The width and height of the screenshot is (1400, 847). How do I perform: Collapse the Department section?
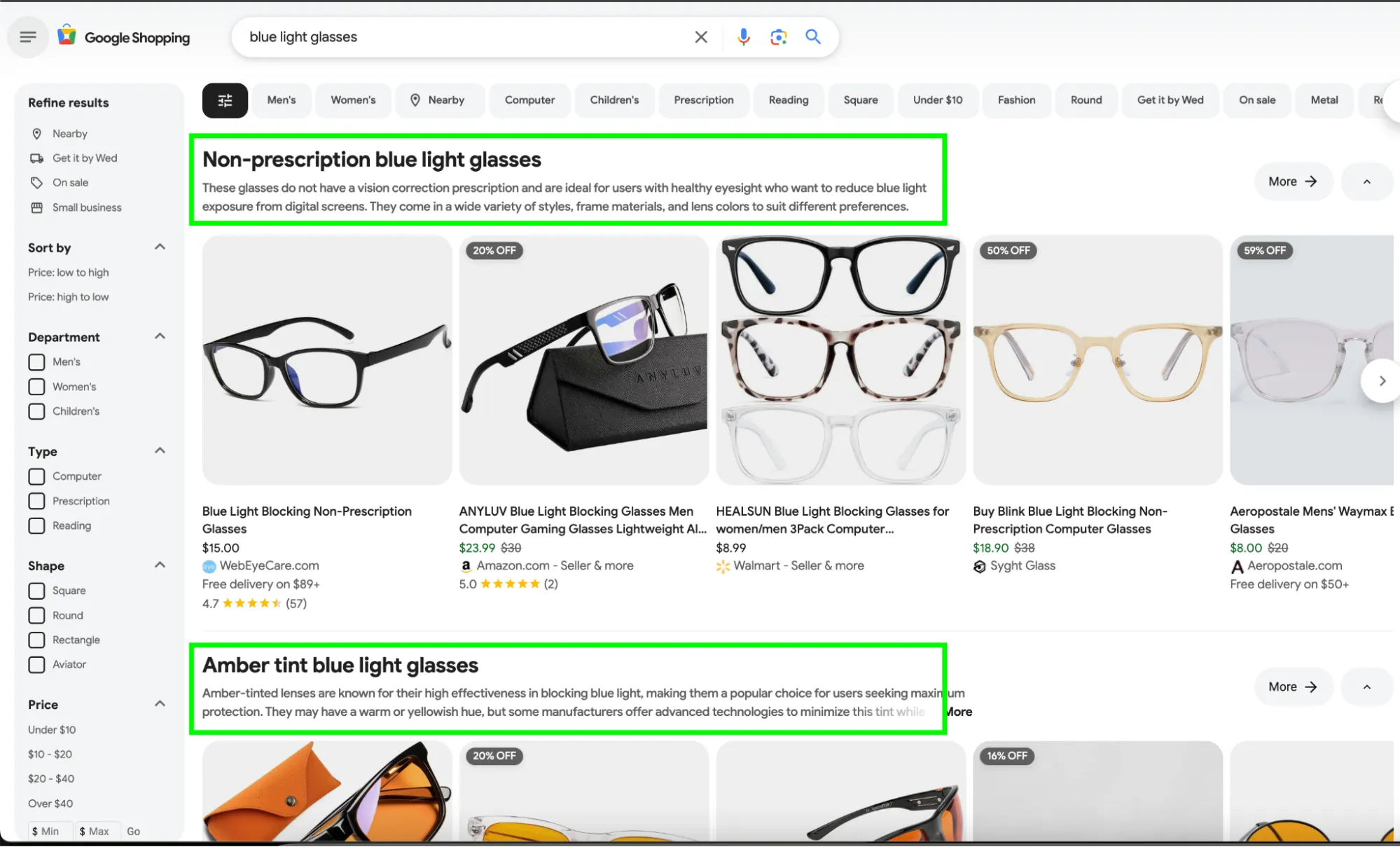pyautogui.click(x=160, y=336)
